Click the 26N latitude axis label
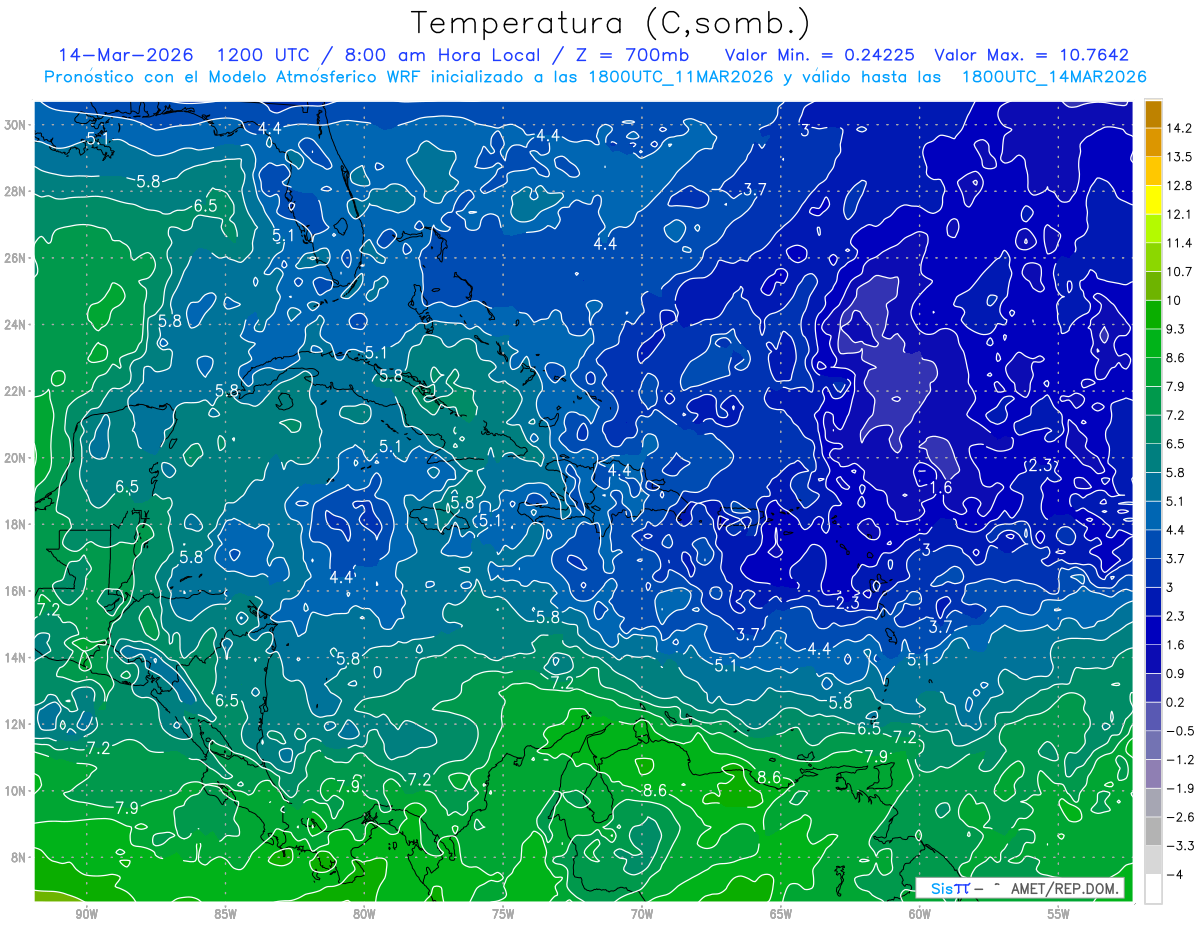Image resolution: width=1200 pixels, height=927 pixels. click(17, 258)
